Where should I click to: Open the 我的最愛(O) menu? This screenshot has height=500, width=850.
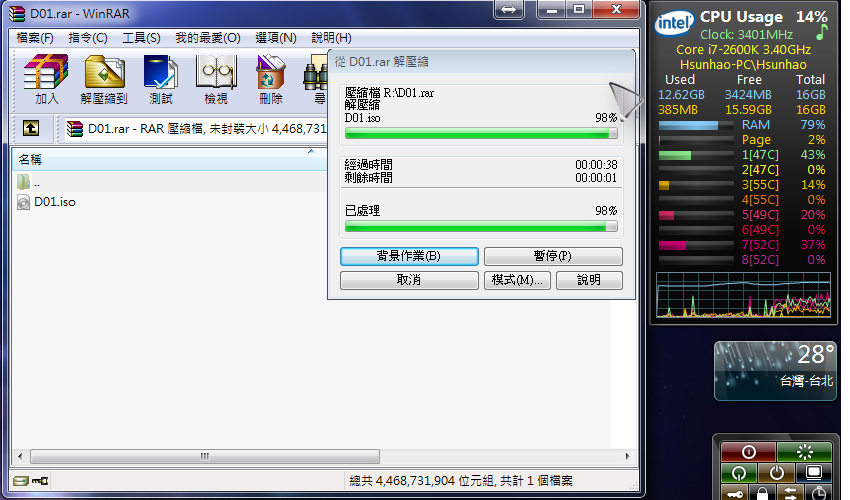(208, 38)
